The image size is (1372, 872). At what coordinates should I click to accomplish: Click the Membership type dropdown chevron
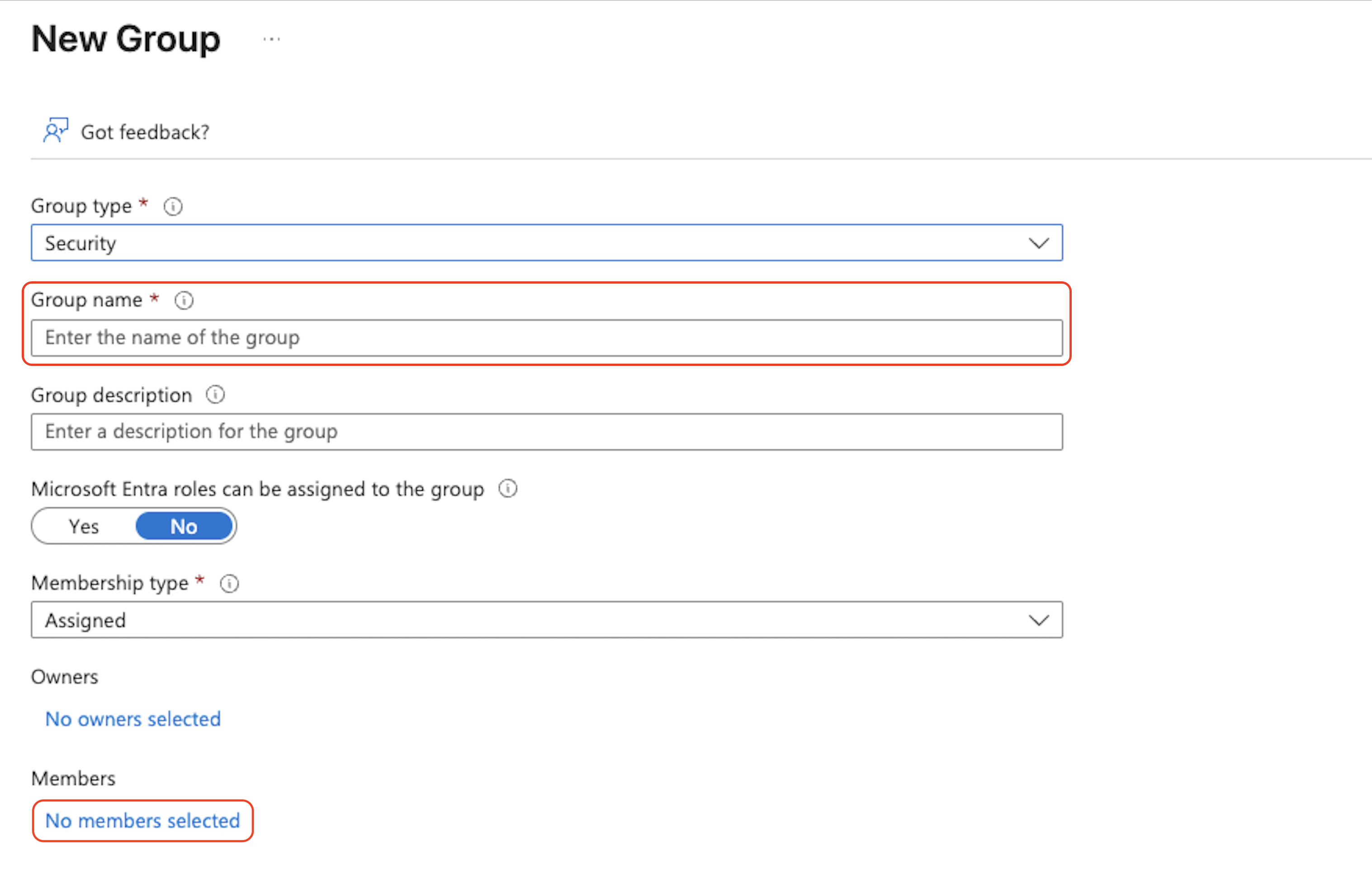1039,620
